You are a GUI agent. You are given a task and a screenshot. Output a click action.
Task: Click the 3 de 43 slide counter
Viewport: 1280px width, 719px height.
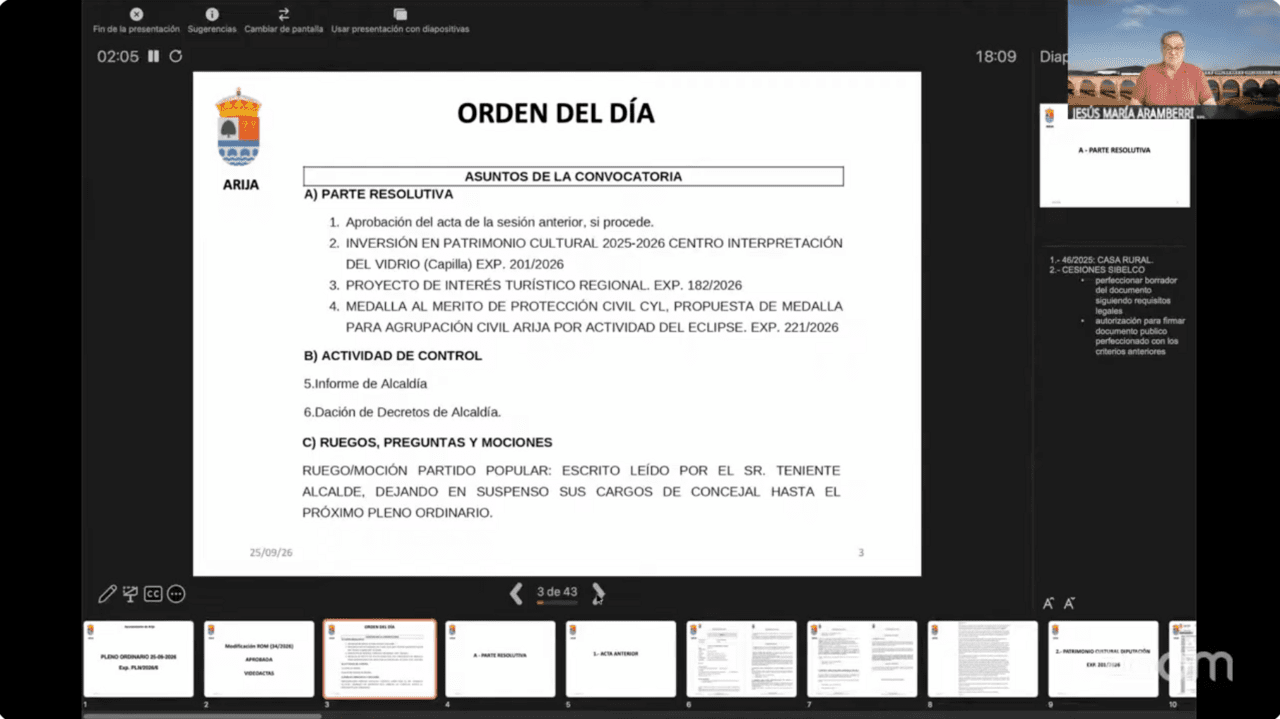(557, 592)
